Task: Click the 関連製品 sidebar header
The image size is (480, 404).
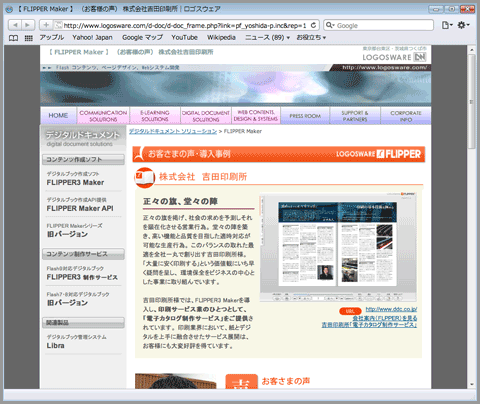Action: 83,323
